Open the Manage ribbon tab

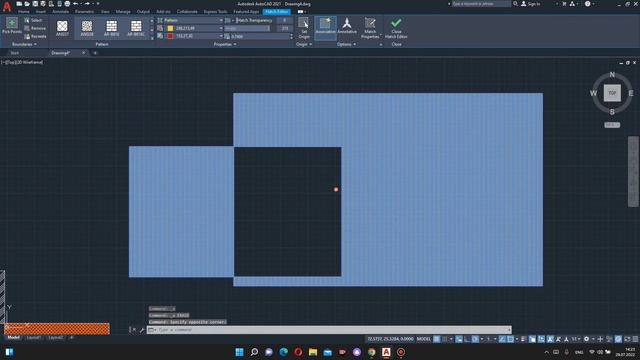tap(123, 12)
